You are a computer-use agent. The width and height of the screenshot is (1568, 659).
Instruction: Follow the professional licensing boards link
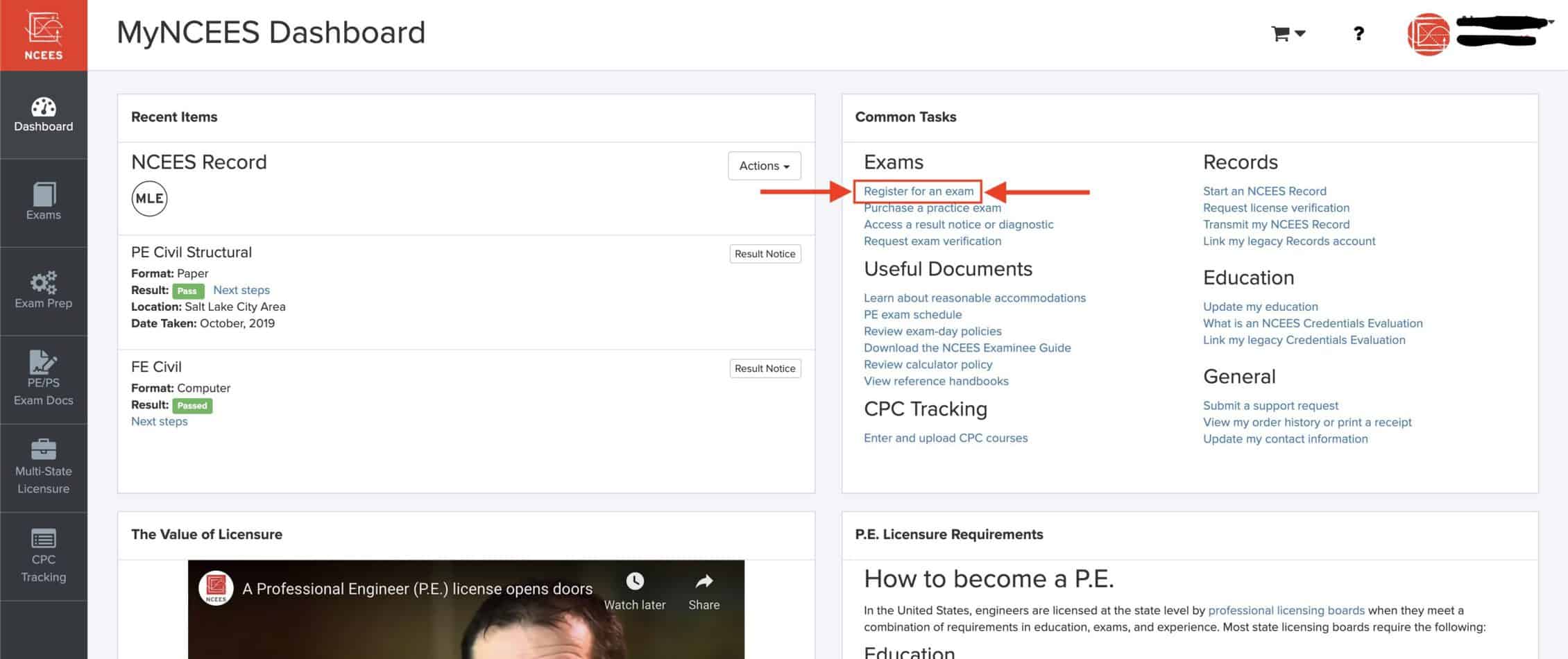1286,610
